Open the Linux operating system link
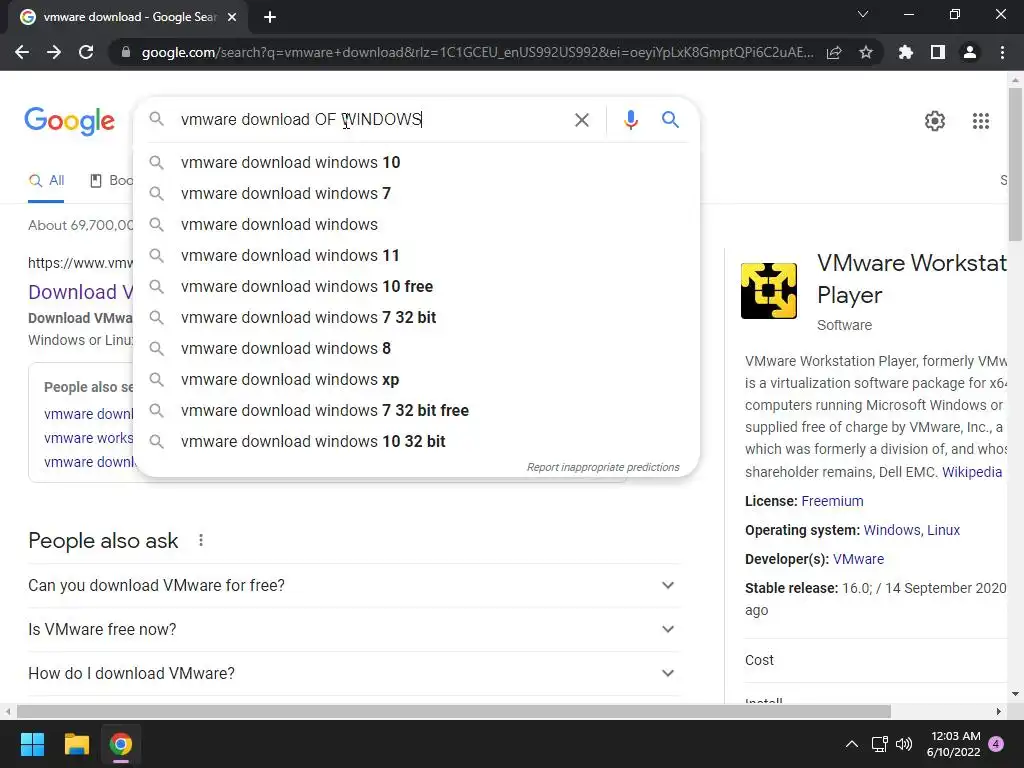 pos(944,530)
